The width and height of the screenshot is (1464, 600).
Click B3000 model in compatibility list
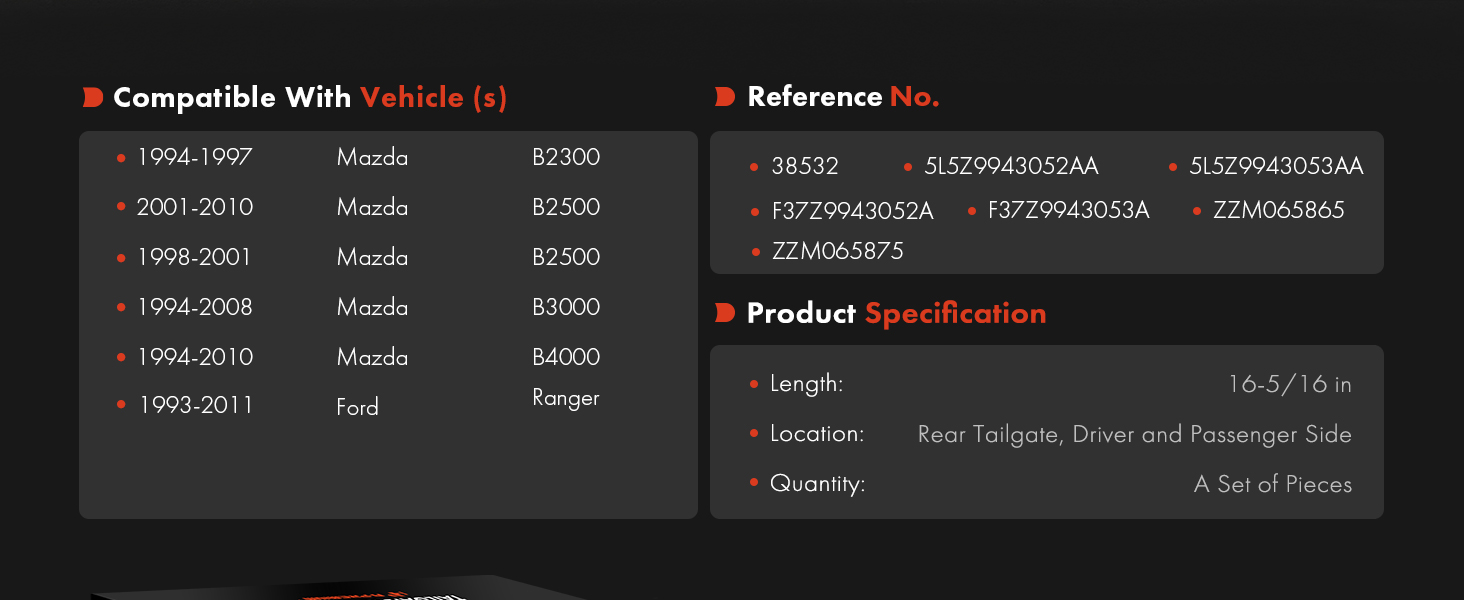(566, 307)
